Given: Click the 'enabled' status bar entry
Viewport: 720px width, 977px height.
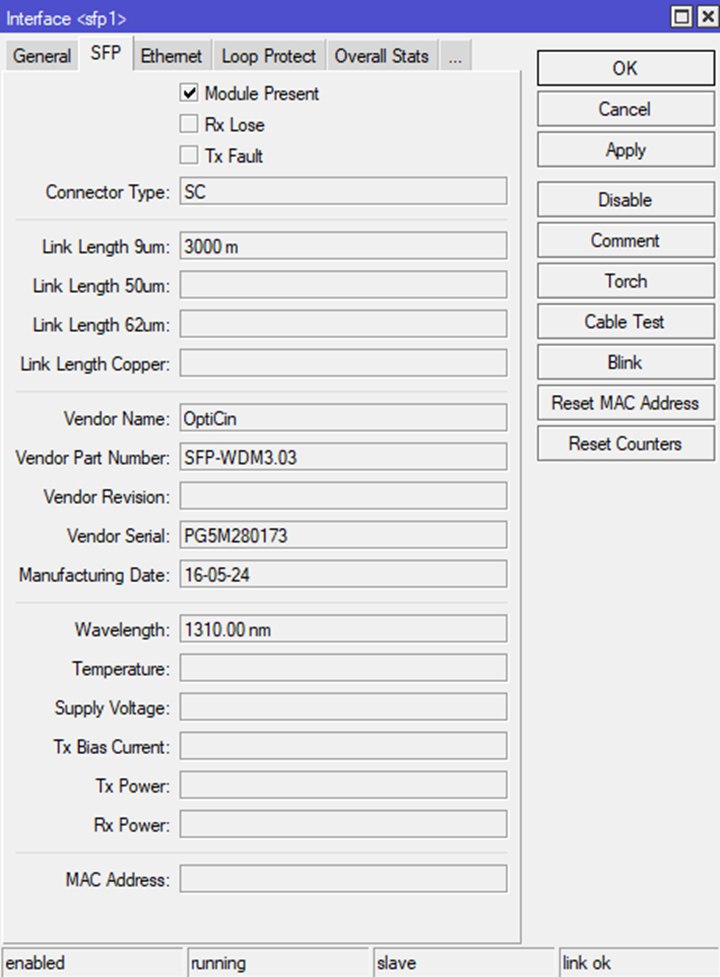Looking at the screenshot, I should coord(92,963).
